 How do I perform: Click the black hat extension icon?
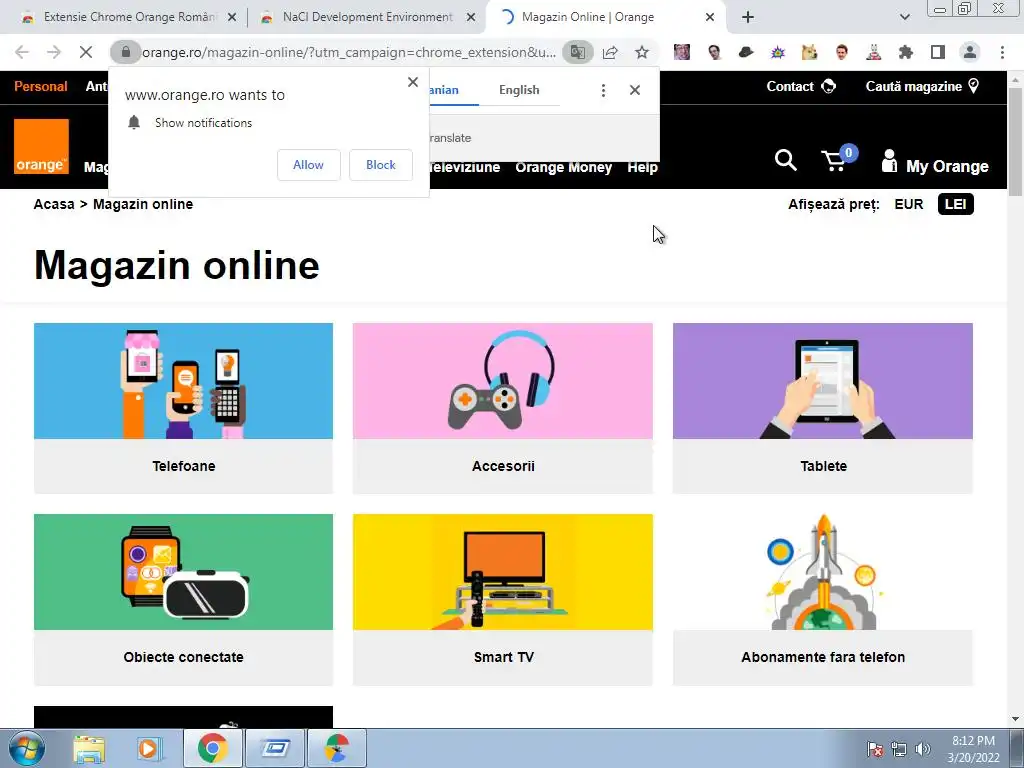coord(746,52)
